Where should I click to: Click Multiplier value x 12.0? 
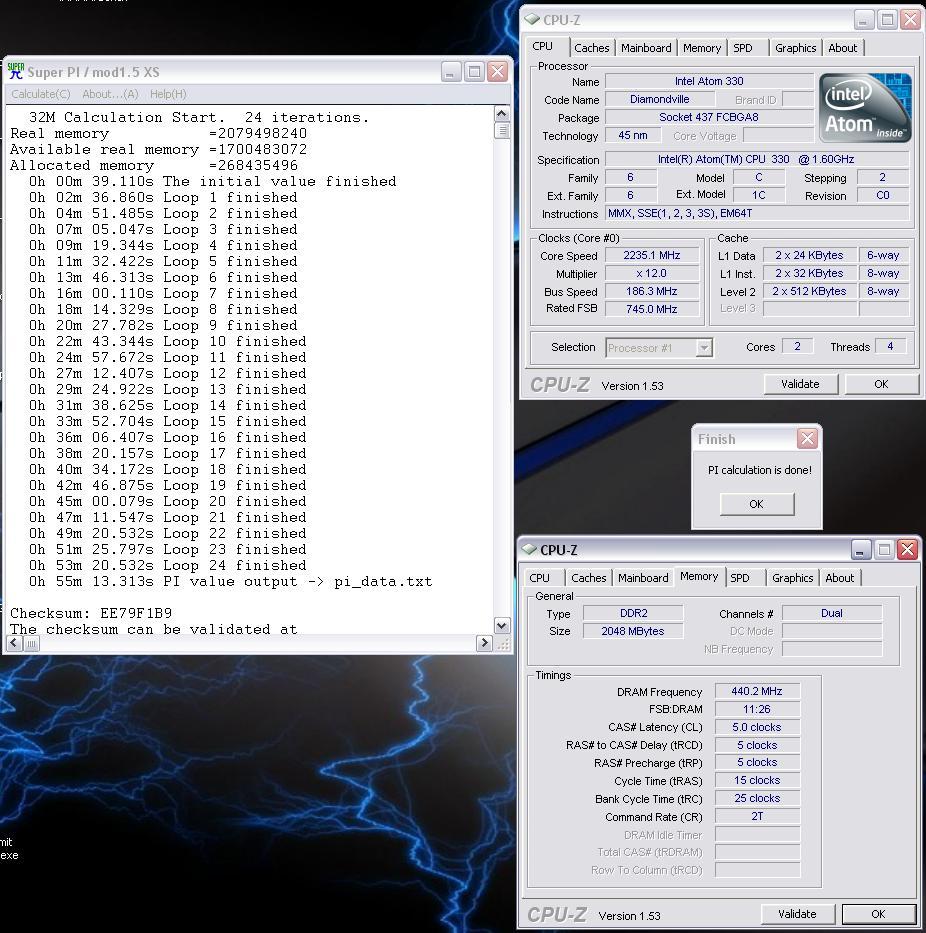tap(652, 273)
